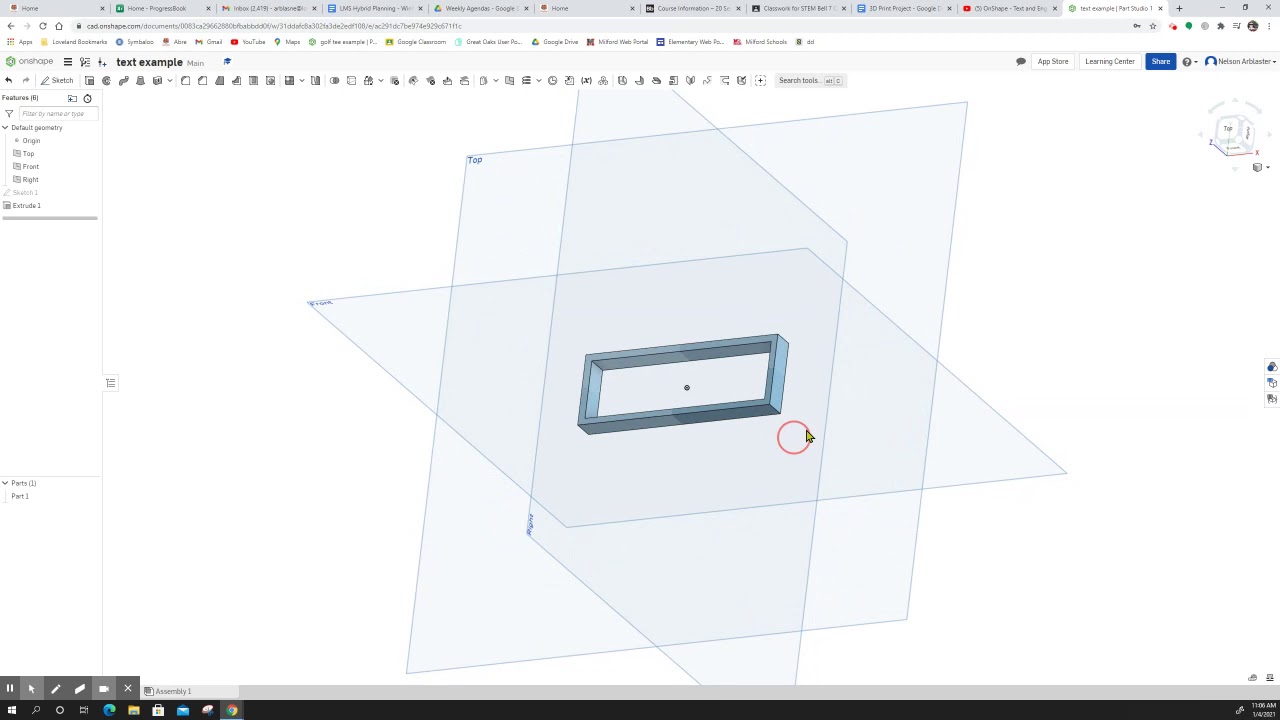
Task: Click the Undo arrow in toolbar
Action: click(9, 80)
